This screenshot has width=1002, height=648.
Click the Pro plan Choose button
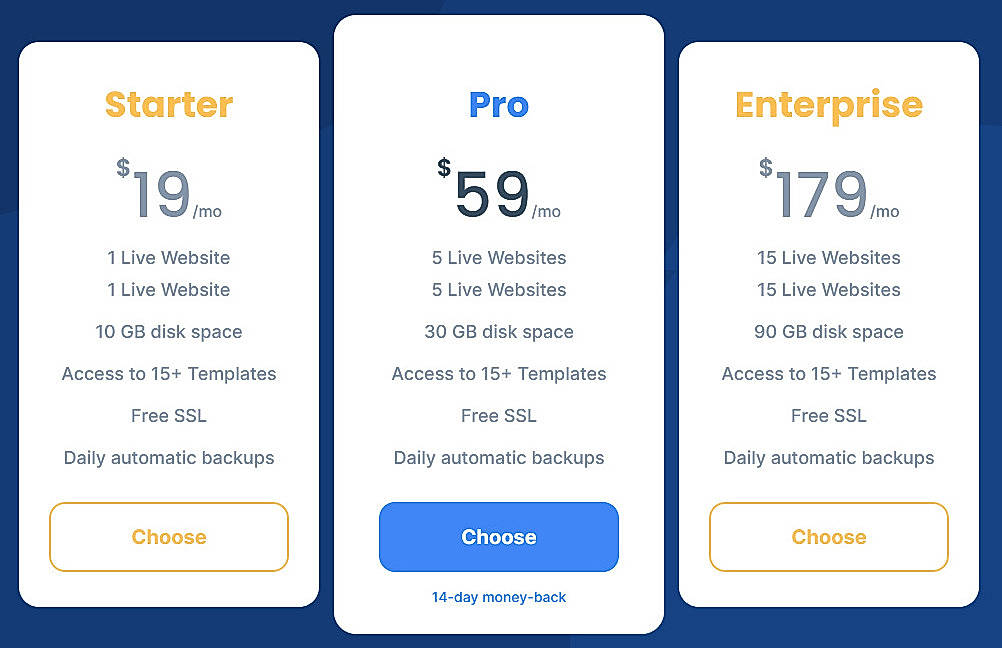tap(498, 537)
